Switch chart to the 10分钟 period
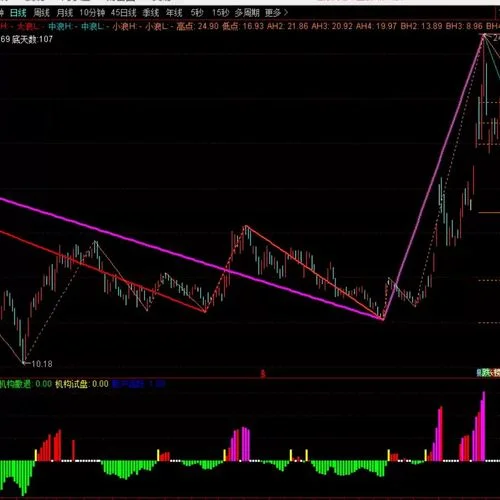500x500 pixels. pyautogui.click(x=92, y=13)
